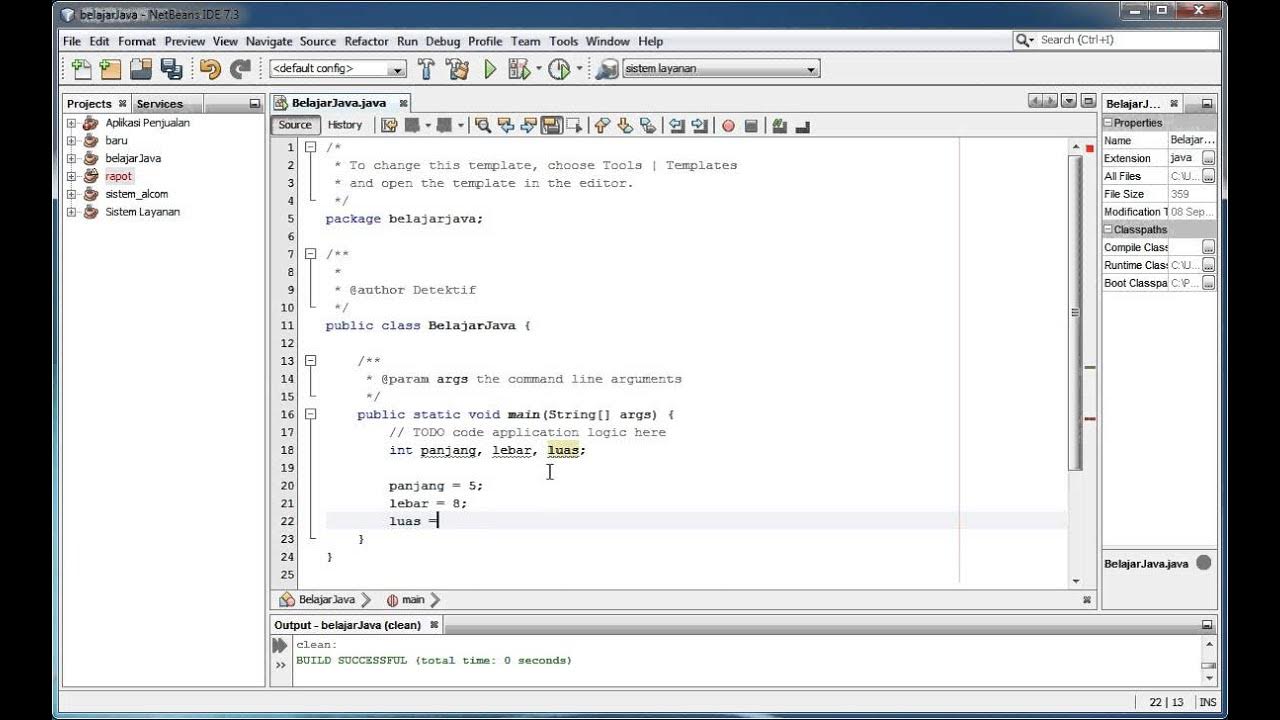Open the Profile button dropdown arrow
The image size is (1280, 720).
pyautogui.click(x=579, y=69)
